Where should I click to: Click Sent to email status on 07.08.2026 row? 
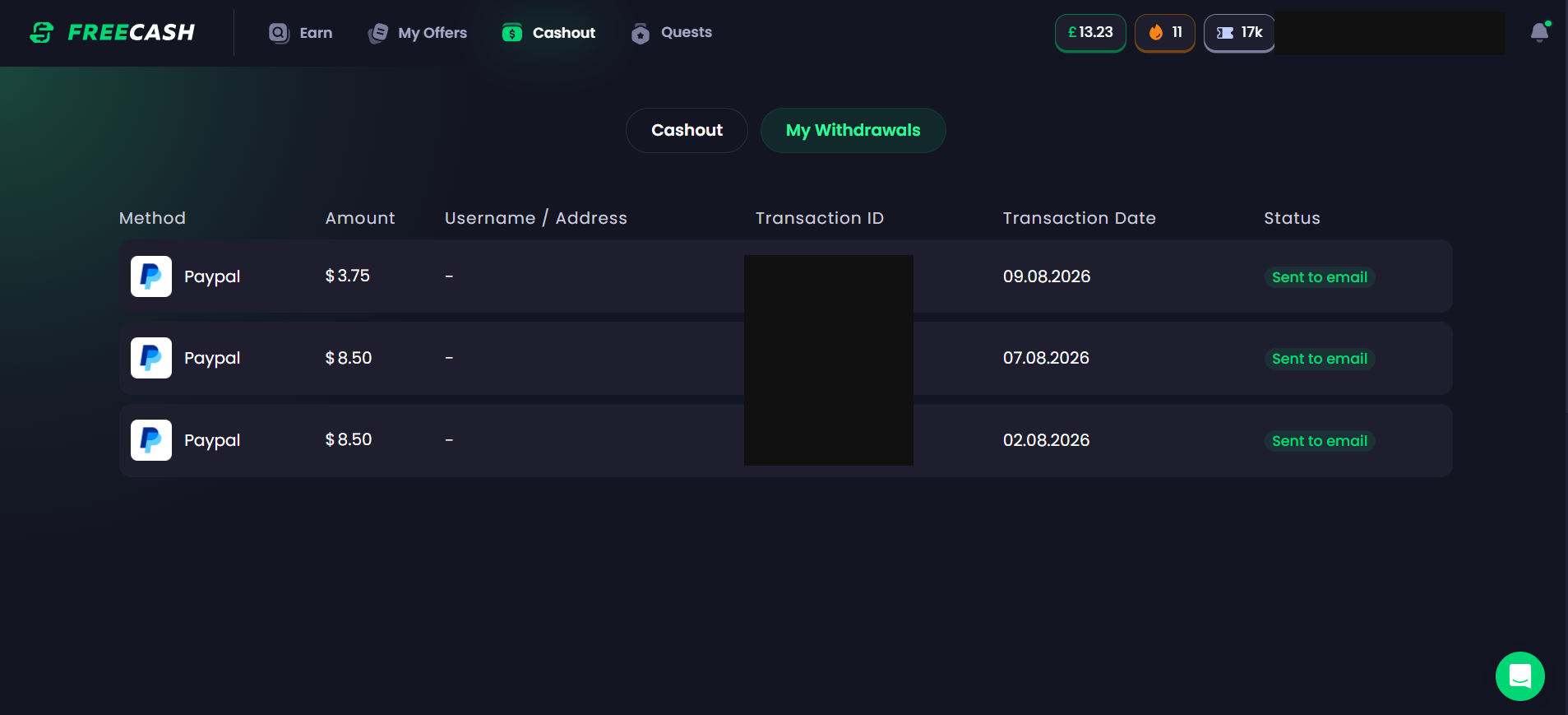pyautogui.click(x=1320, y=359)
